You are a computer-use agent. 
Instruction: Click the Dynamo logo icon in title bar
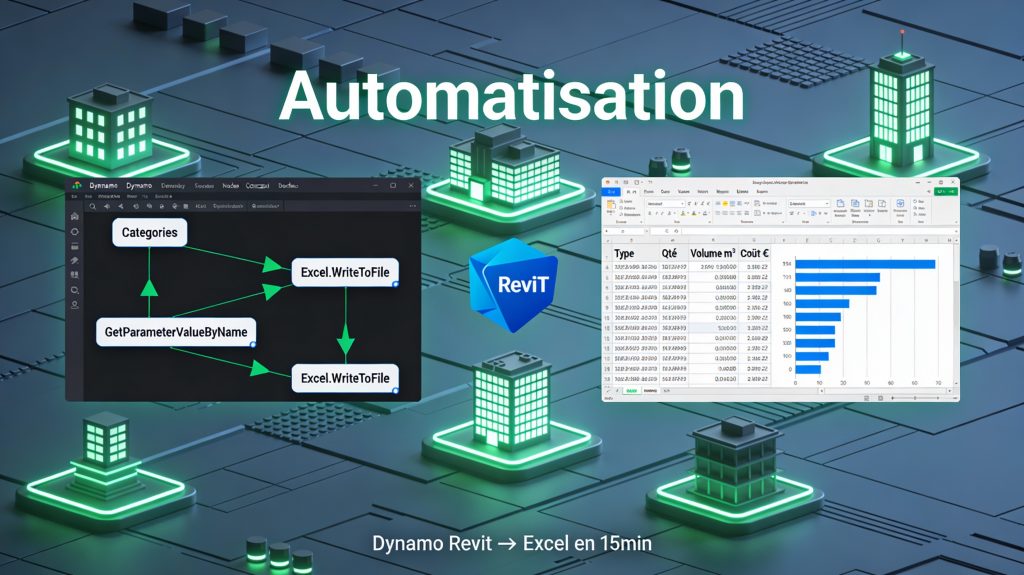[77, 186]
